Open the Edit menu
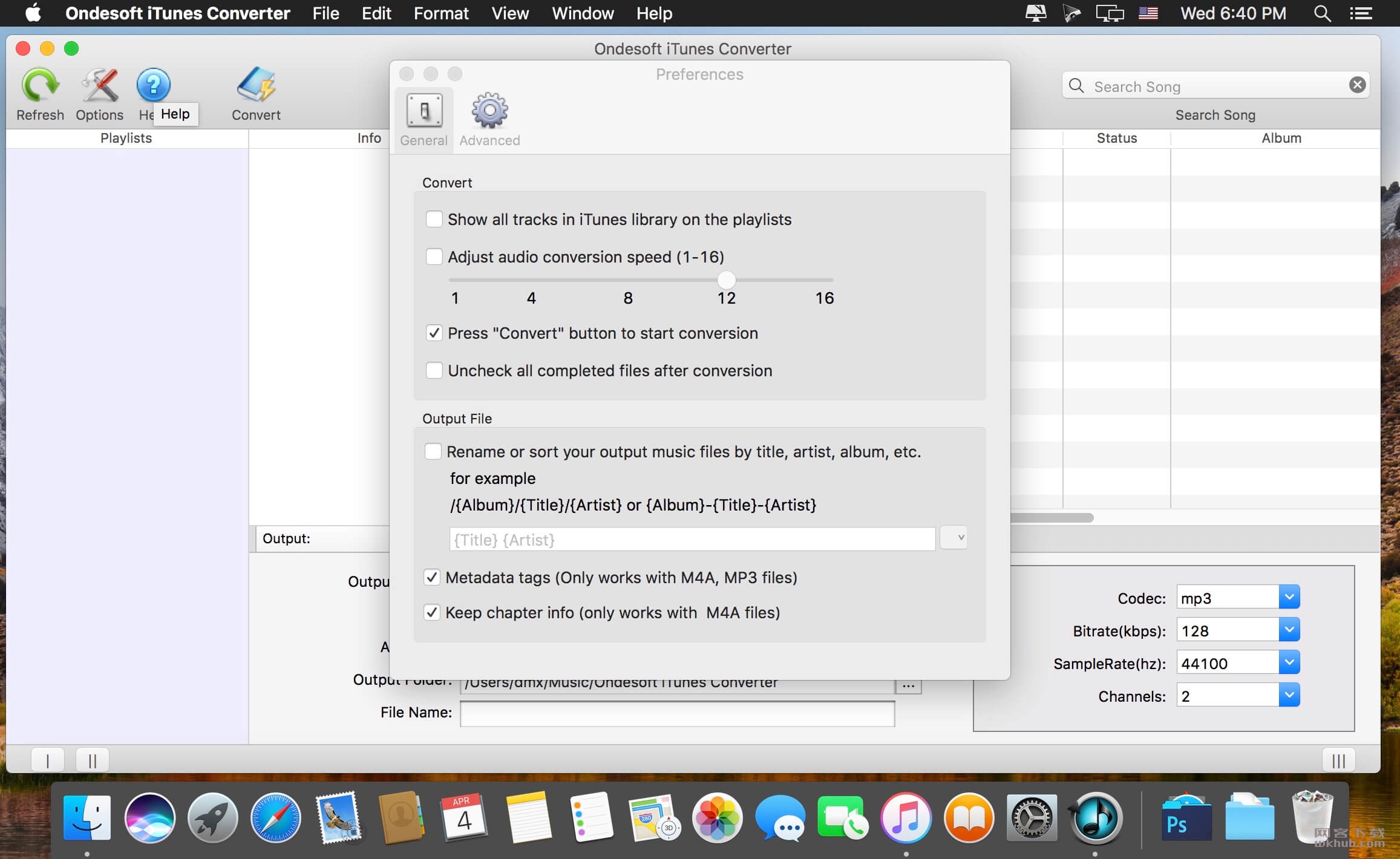 (376, 13)
